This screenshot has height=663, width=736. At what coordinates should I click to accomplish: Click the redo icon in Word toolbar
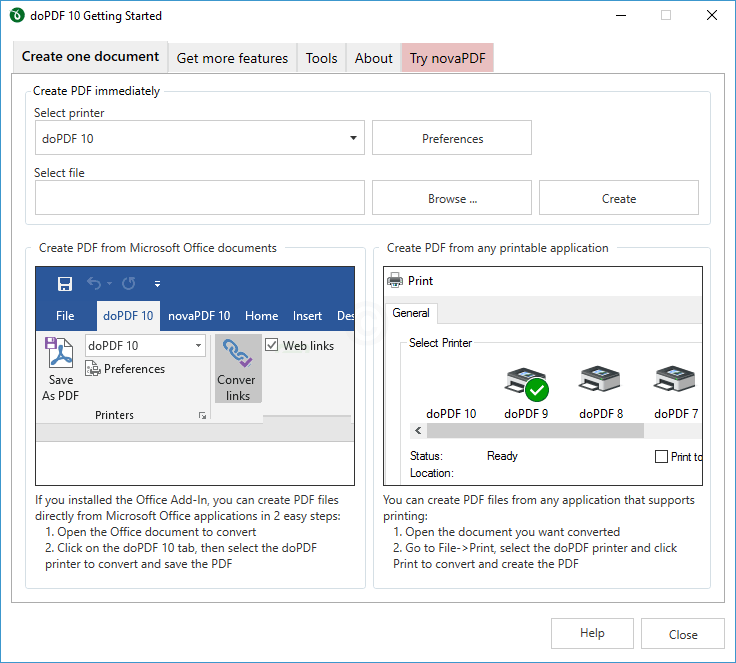coord(128,284)
